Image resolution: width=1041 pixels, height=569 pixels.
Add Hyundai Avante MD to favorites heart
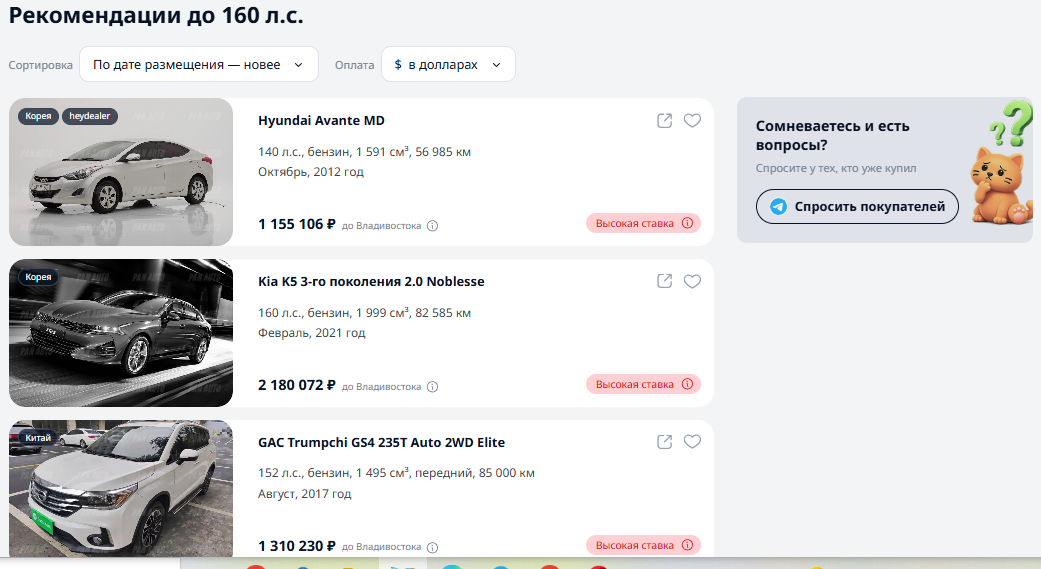692,120
